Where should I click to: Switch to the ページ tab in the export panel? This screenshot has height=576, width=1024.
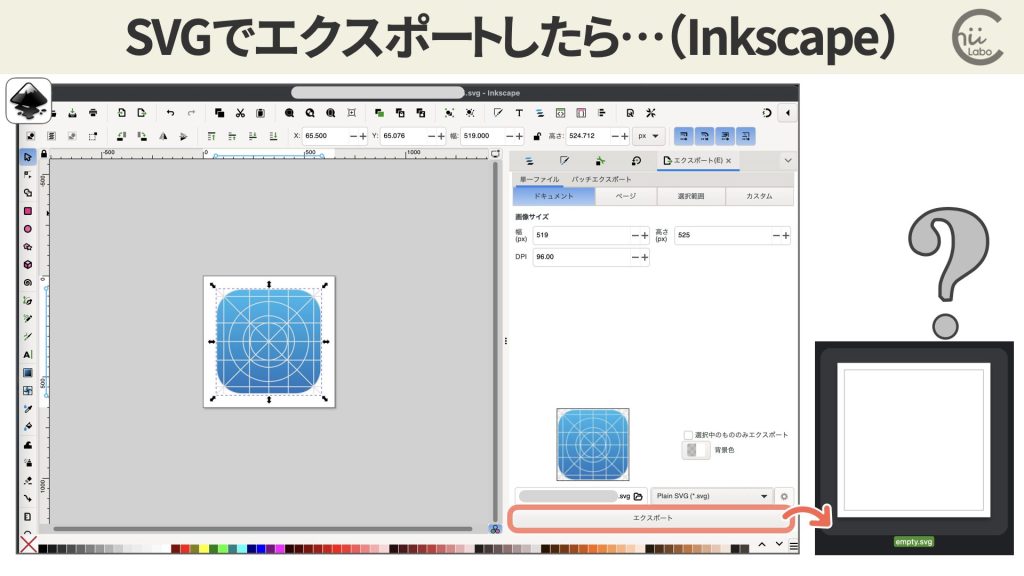pyautogui.click(x=628, y=196)
